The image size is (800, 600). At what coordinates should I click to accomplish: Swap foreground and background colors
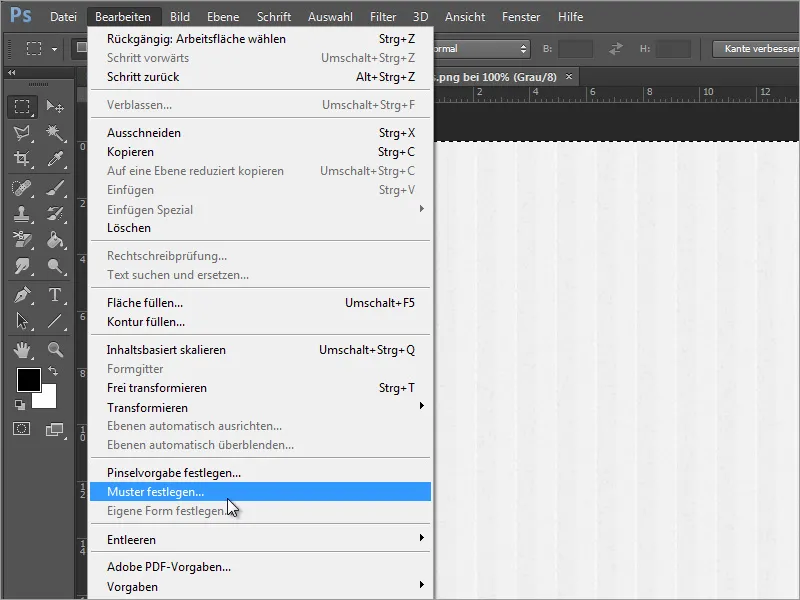coord(53,371)
